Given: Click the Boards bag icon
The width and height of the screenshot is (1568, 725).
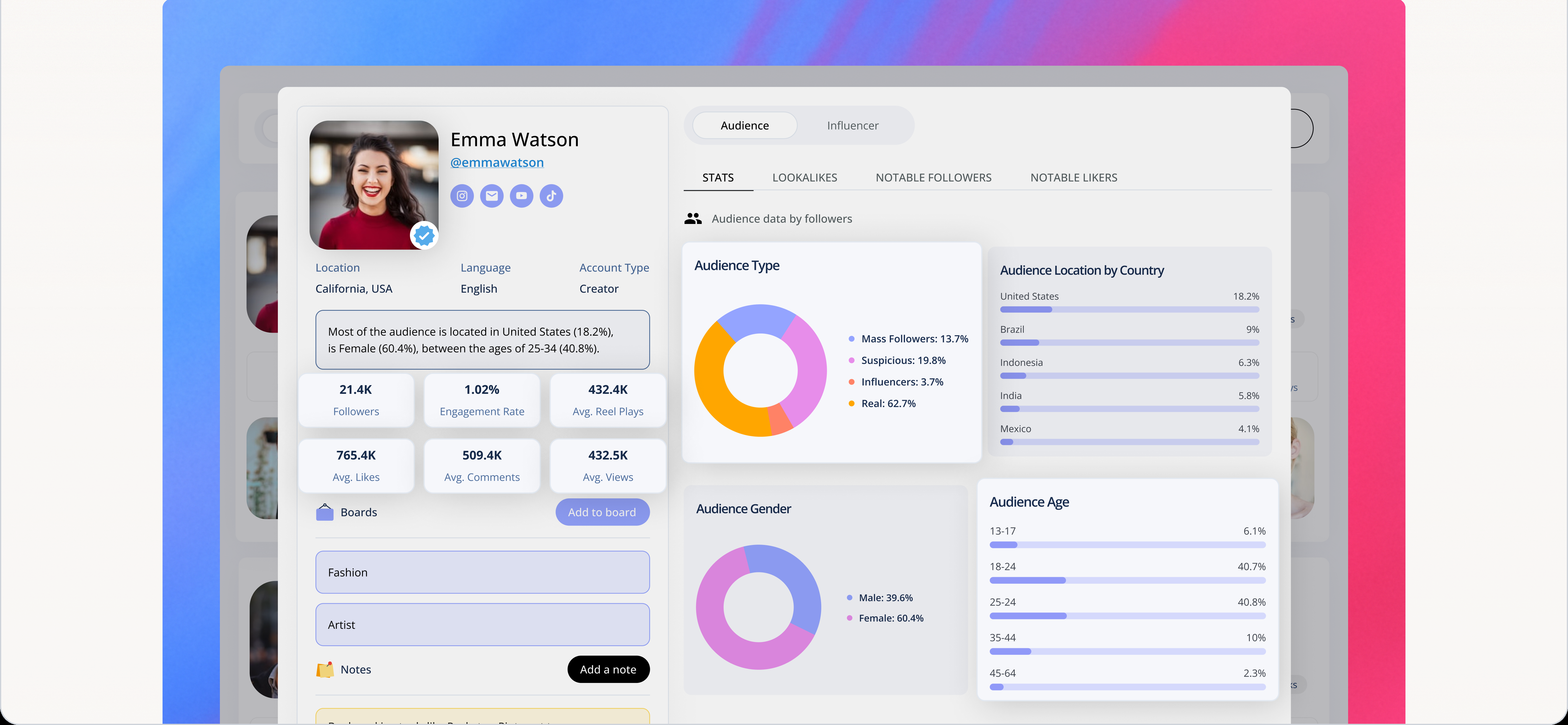Looking at the screenshot, I should tap(325, 512).
